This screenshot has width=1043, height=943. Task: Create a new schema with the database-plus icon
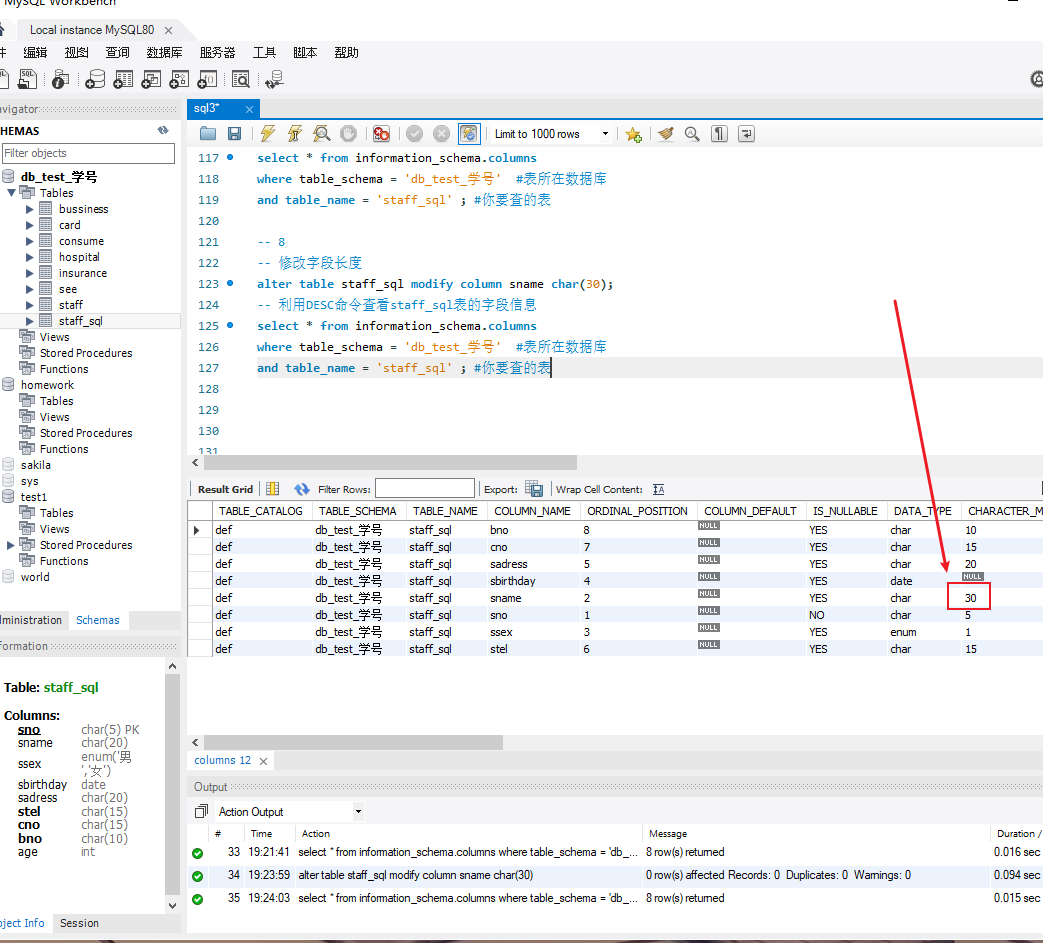coord(96,79)
